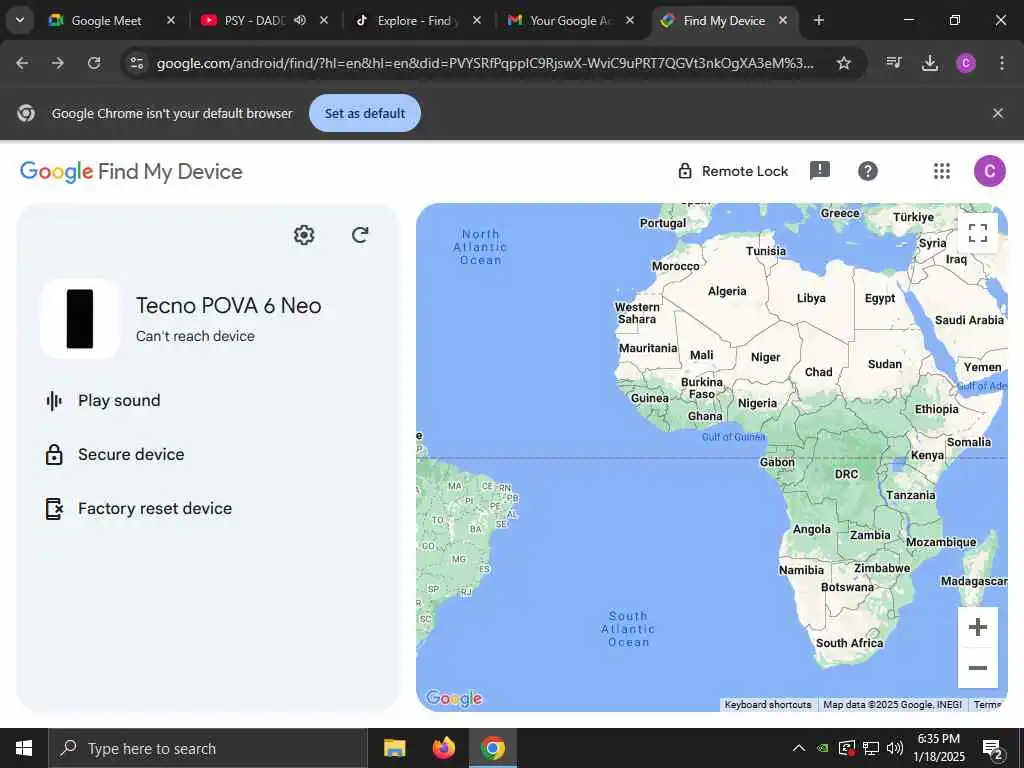View site information icon in address bar
Image resolution: width=1024 pixels, height=768 pixels.
[x=136, y=63]
